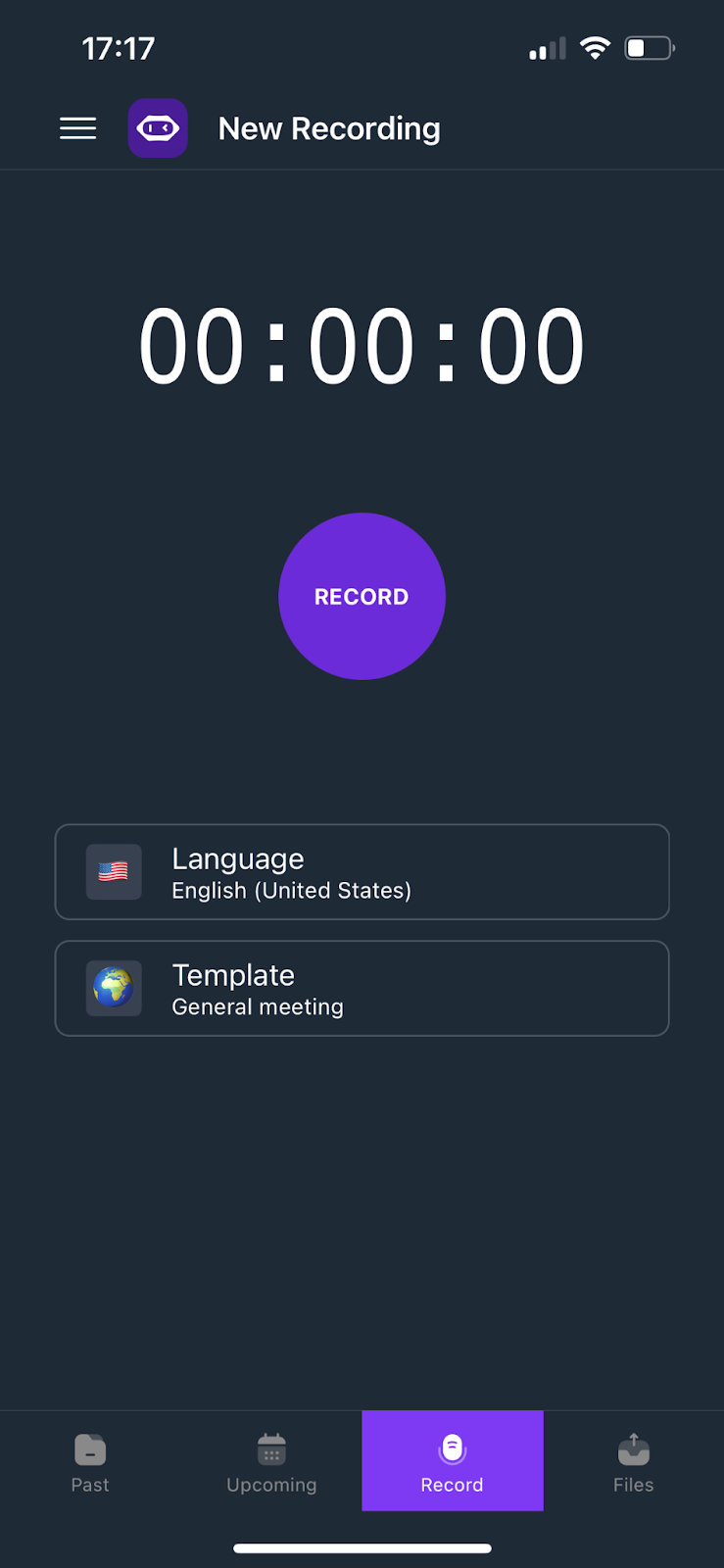Tap "English (United States)" text
724x1568 pixels.
tap(291, 891)
